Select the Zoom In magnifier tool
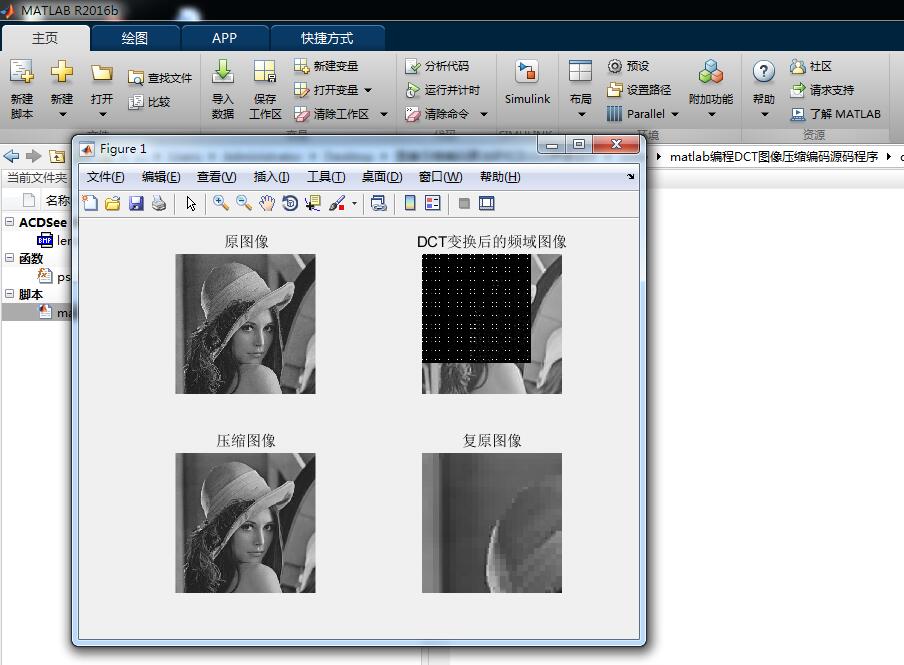904x665 pixels. point(221,203)
